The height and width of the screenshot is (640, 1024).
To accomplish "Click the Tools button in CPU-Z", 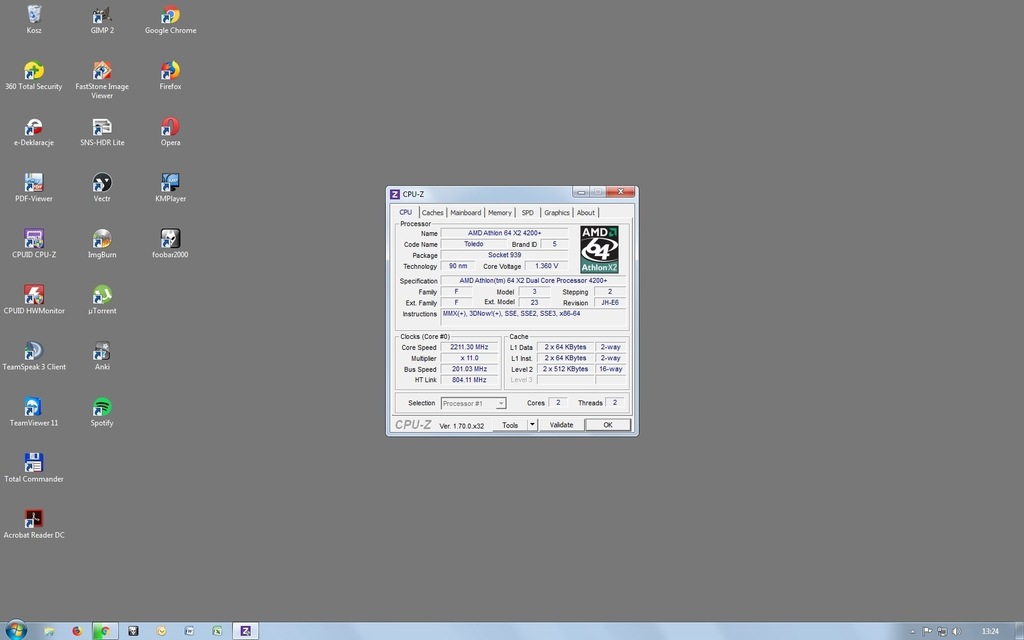I will pos(510,425).
